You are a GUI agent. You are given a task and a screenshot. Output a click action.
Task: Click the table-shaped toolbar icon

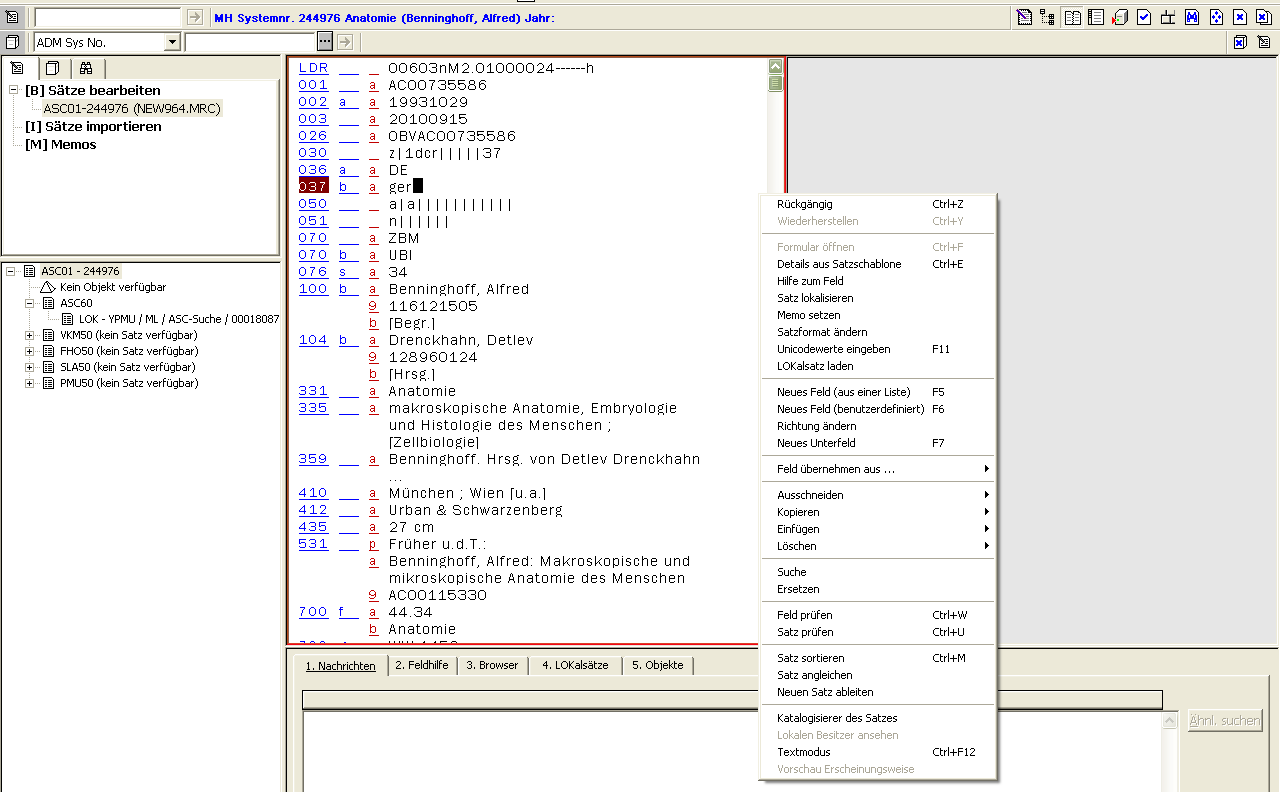pyautogui.click(x=1168, y=17)
